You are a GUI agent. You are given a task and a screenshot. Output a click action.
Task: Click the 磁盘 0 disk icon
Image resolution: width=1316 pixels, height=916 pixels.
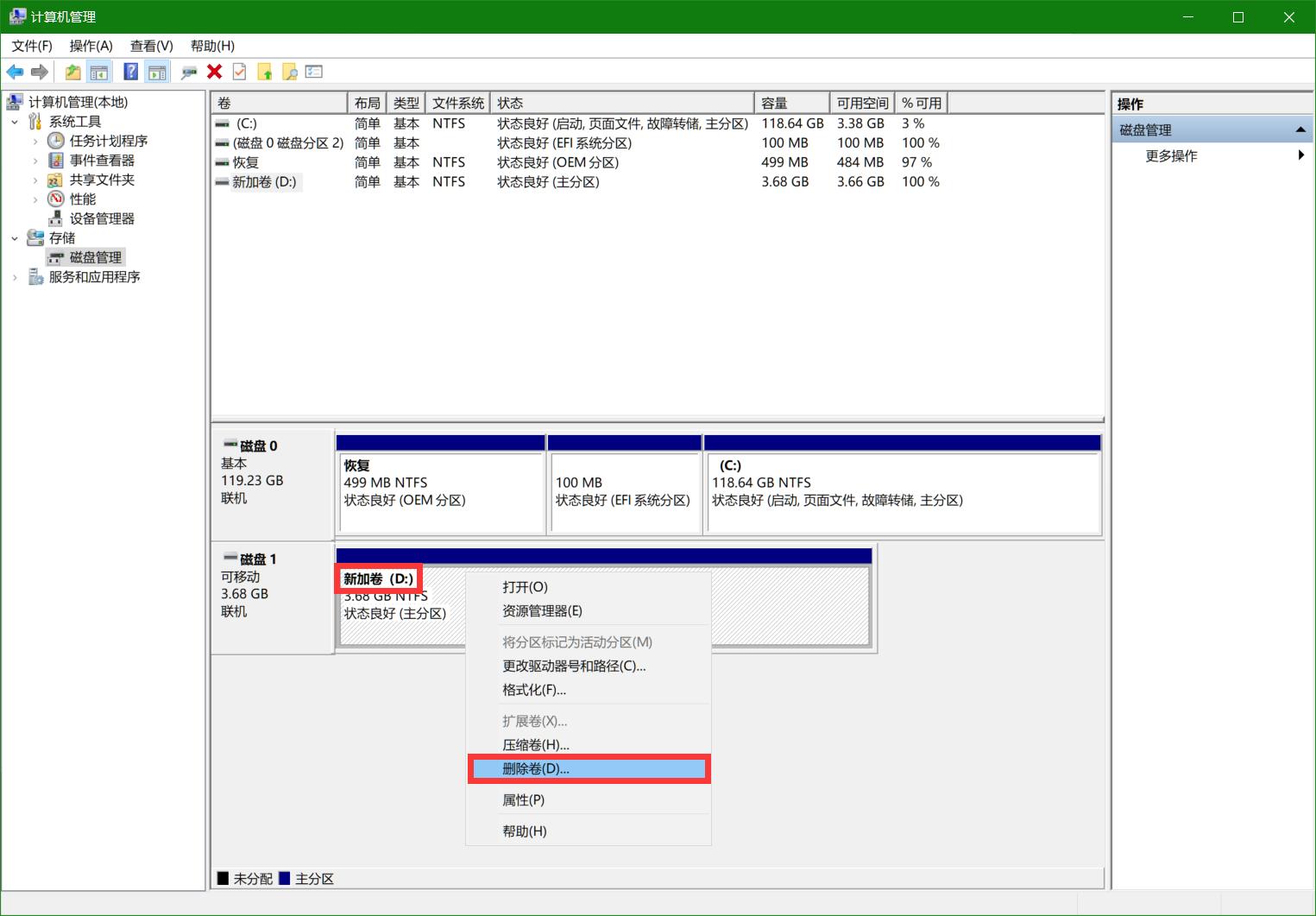[230, 445]
